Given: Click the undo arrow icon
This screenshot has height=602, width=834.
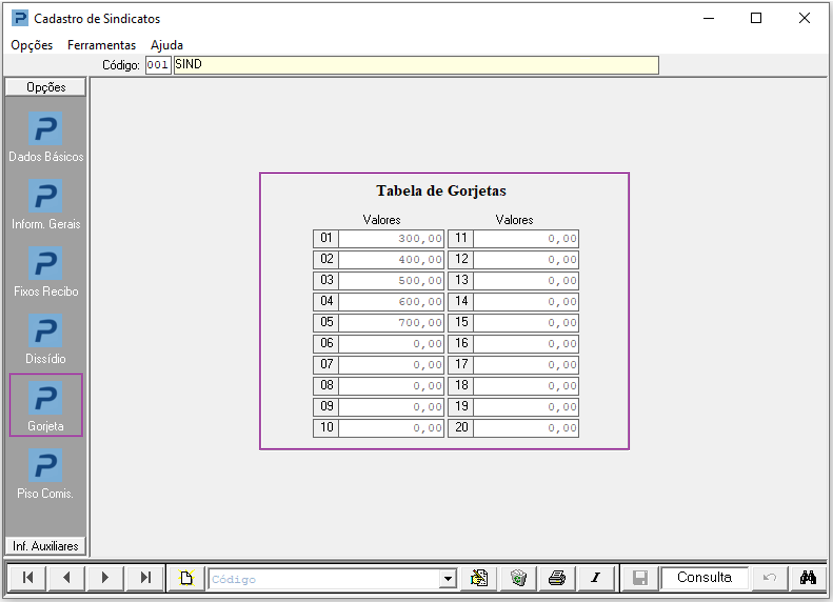Looking at the screenshot, I should point(770,578).
